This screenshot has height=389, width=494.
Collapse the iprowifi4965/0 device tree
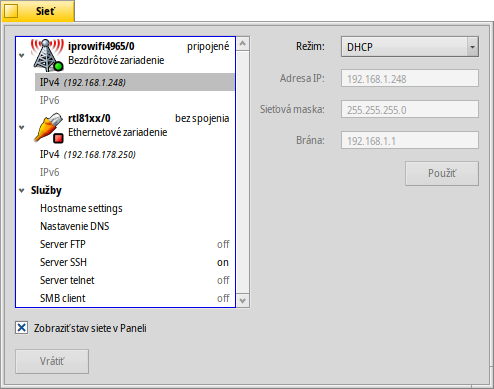tap(22, 55)
